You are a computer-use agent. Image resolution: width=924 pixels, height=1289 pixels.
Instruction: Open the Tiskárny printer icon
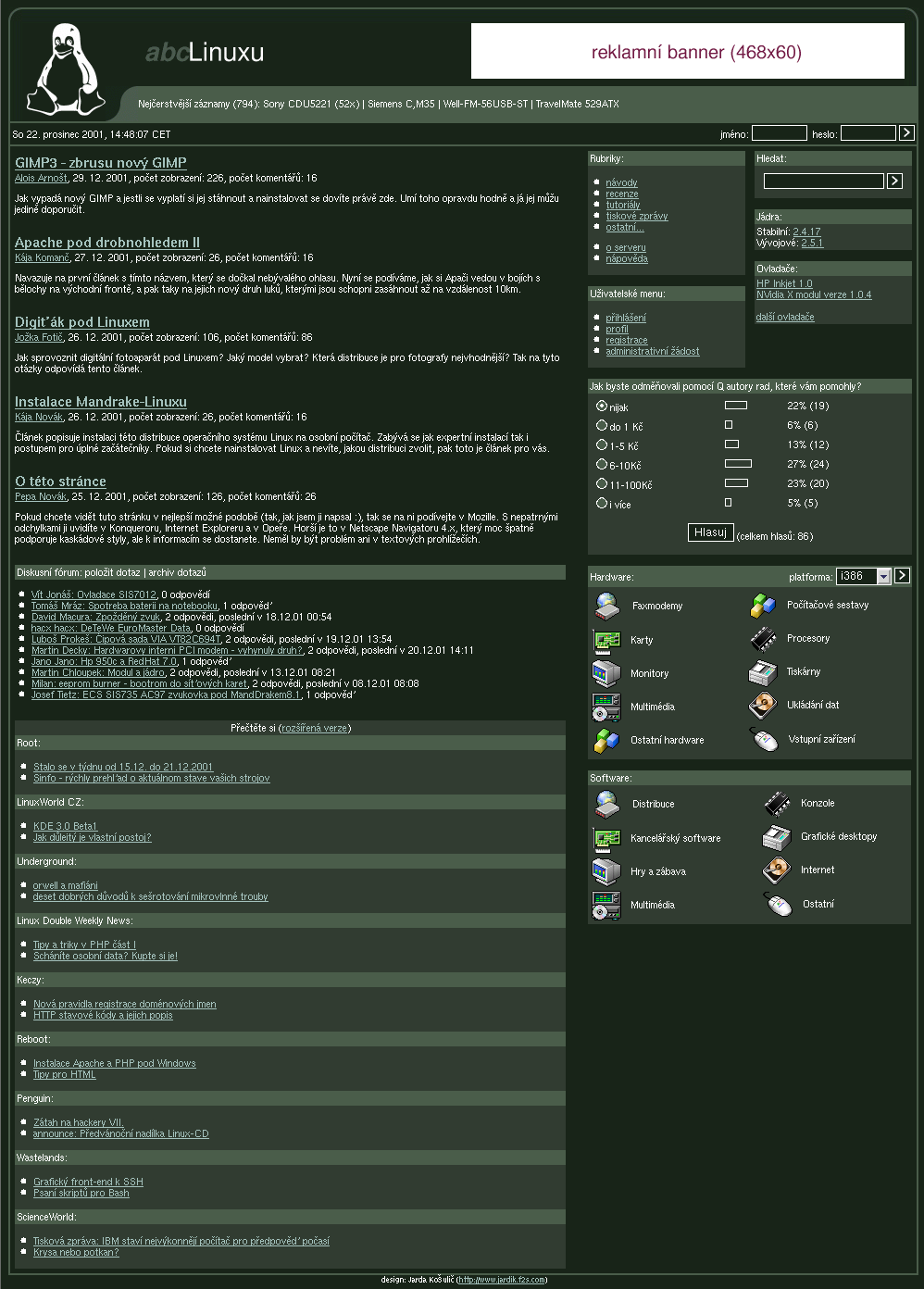pyautogui.click(x=763, y=672)
